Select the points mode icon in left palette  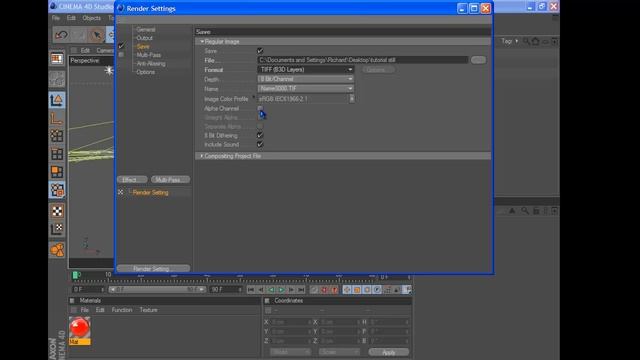[57, 136]
